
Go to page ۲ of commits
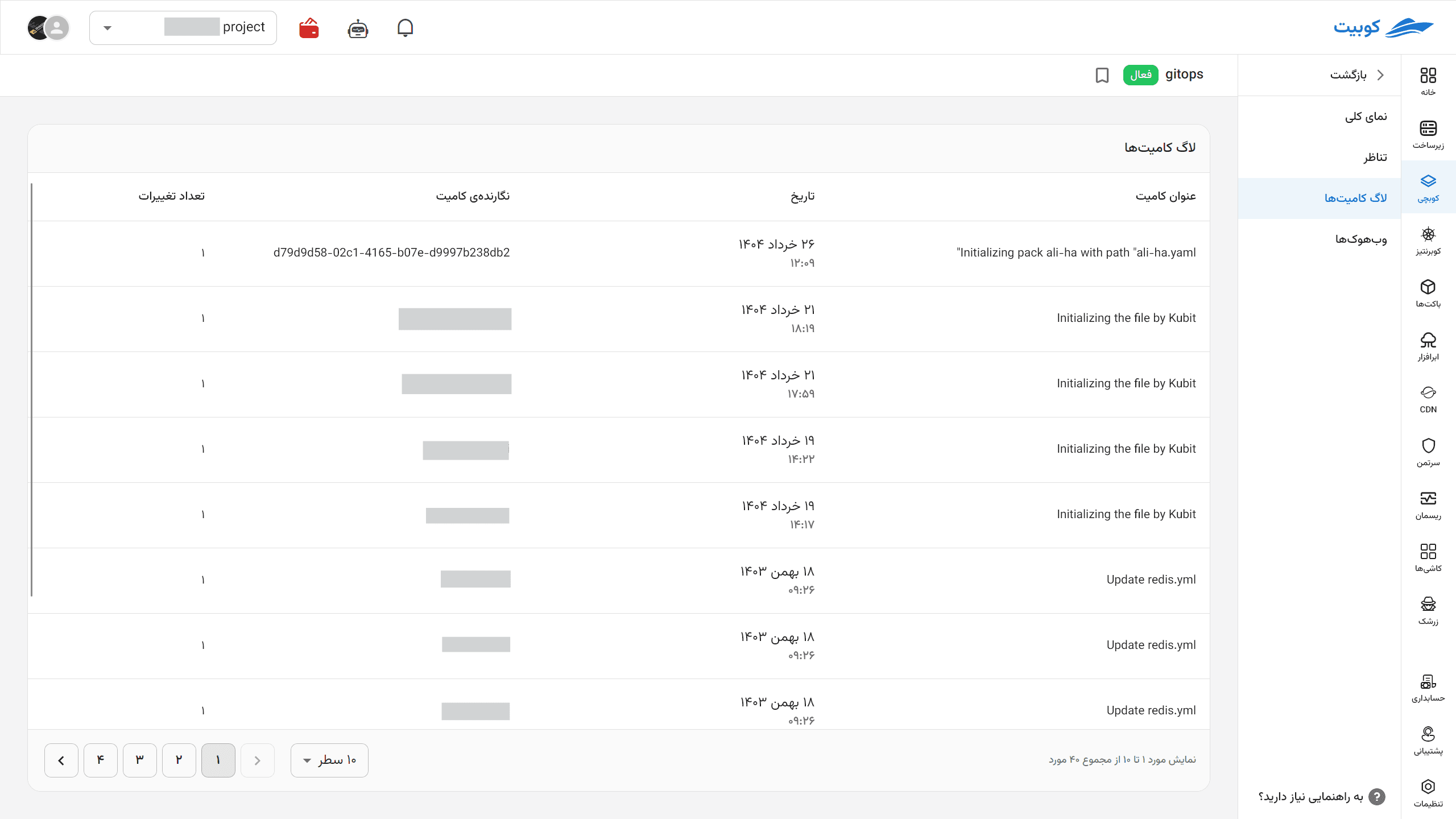pyautogui.click(x=179, y=760)
